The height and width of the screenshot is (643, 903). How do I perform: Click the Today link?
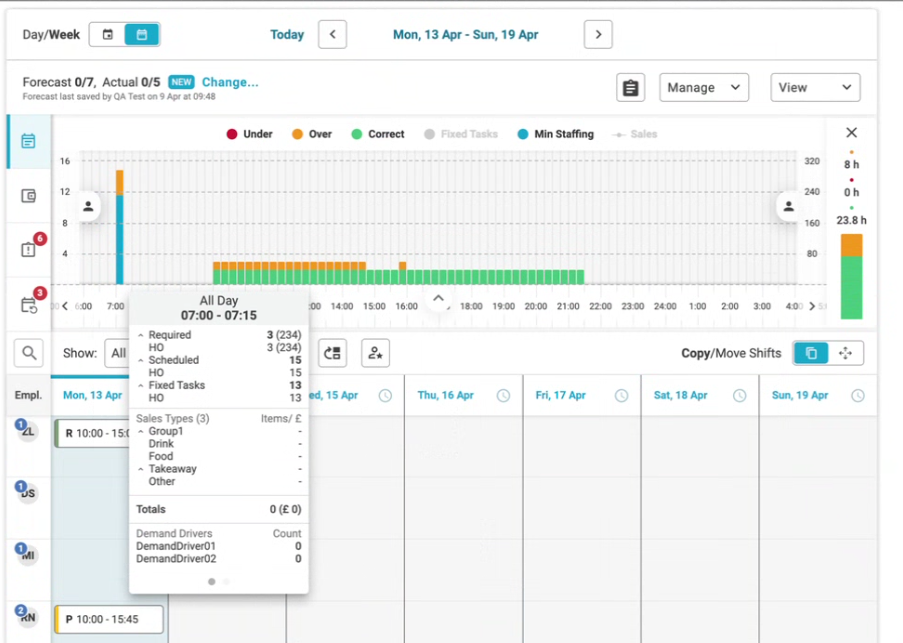click(287, 35)
